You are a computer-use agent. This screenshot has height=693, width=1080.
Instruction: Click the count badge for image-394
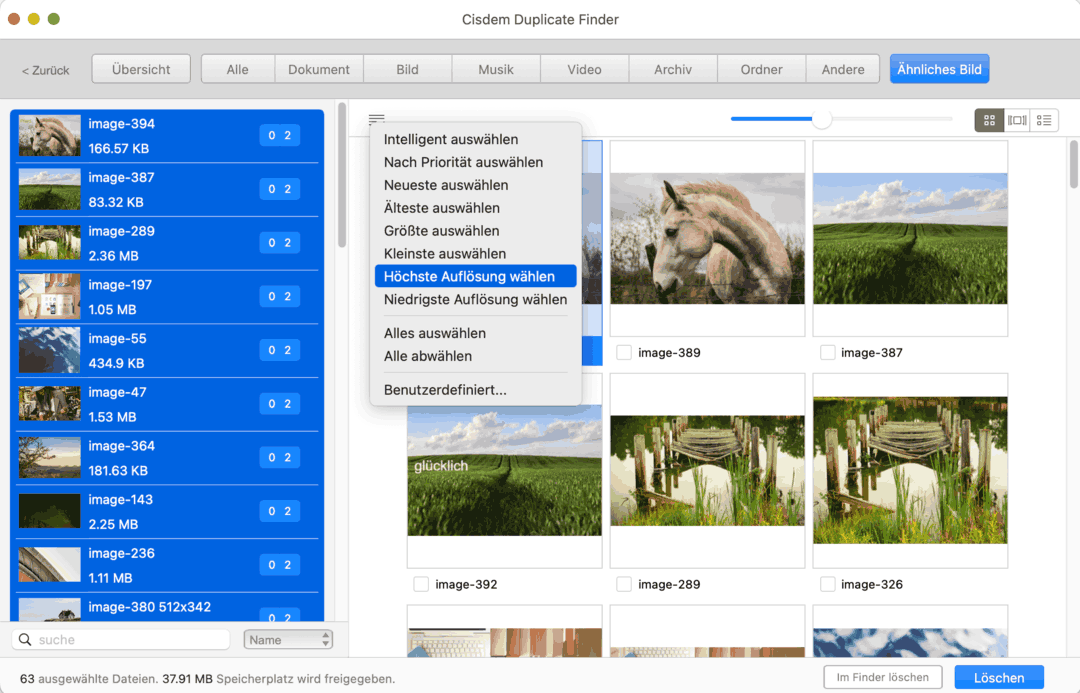tap(280, 136)
